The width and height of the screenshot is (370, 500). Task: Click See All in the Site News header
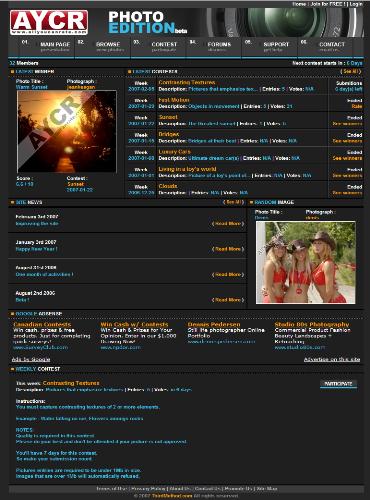[233, 202]
